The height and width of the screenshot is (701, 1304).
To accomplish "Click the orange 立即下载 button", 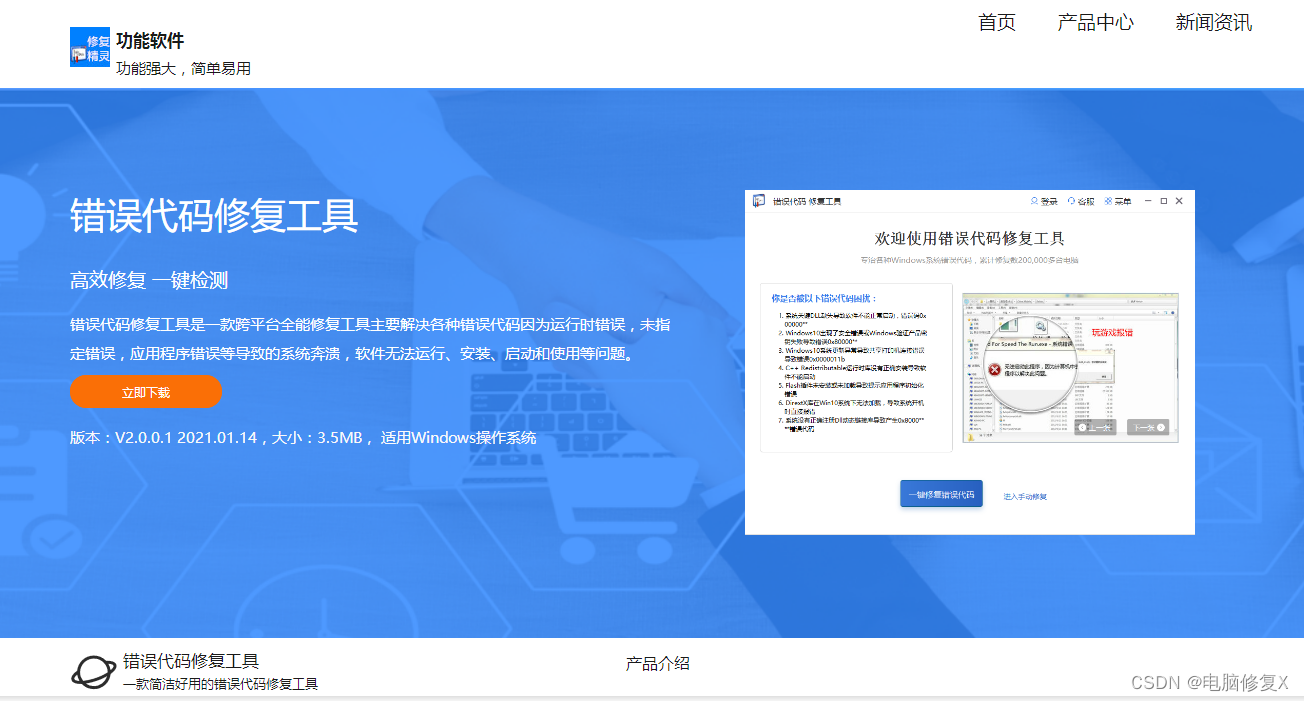I will click(146, 392).
